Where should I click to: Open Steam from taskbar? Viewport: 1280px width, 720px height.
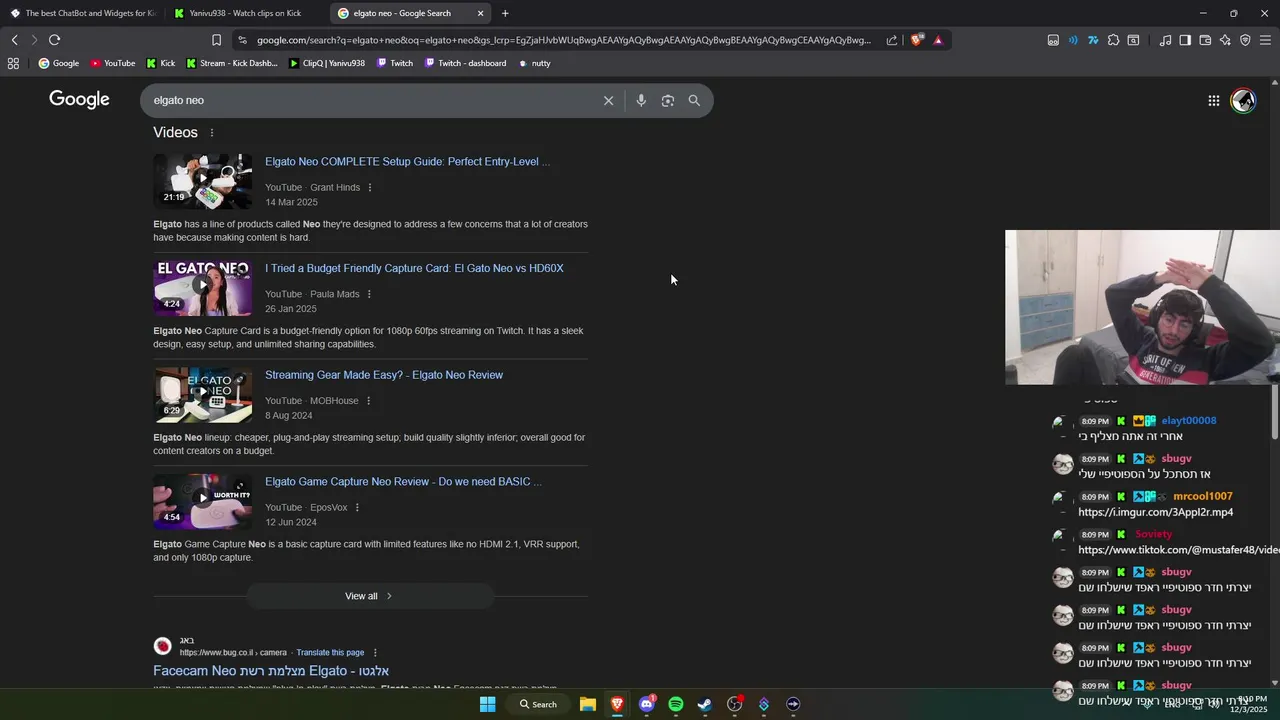click(705, 704)
